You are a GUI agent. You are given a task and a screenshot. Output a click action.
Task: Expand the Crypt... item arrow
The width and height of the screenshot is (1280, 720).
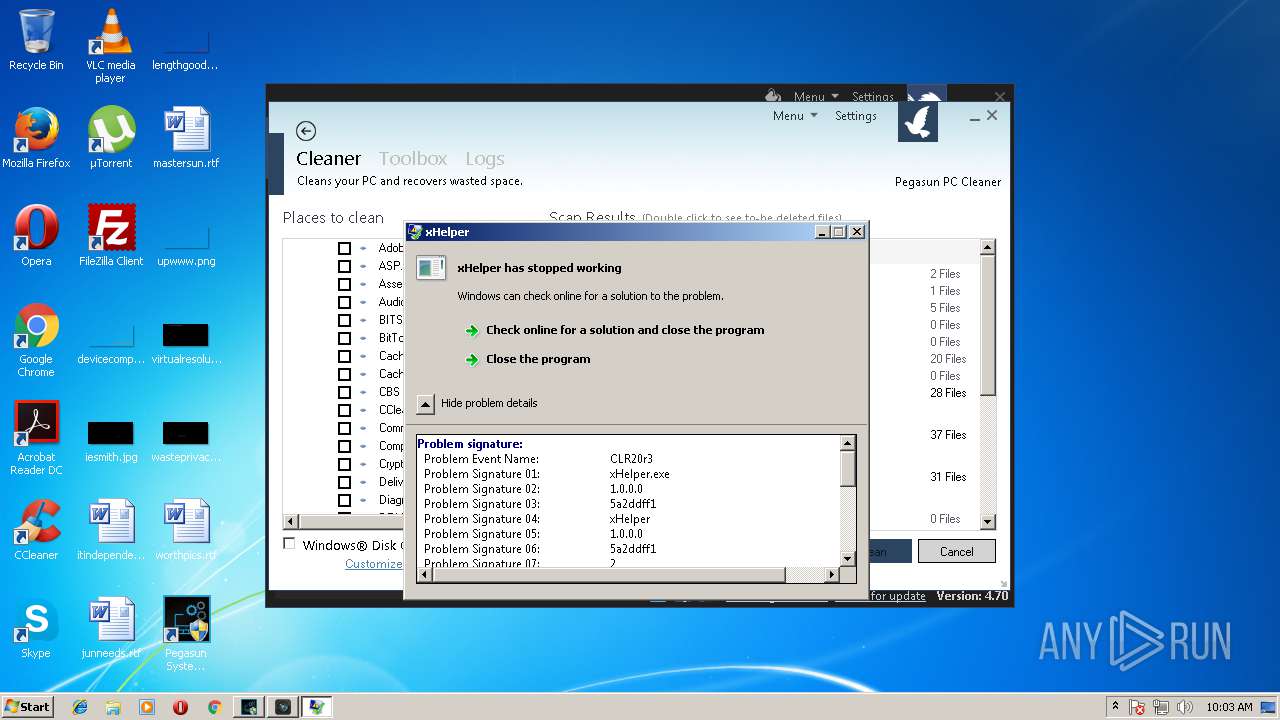pos(364,464)
